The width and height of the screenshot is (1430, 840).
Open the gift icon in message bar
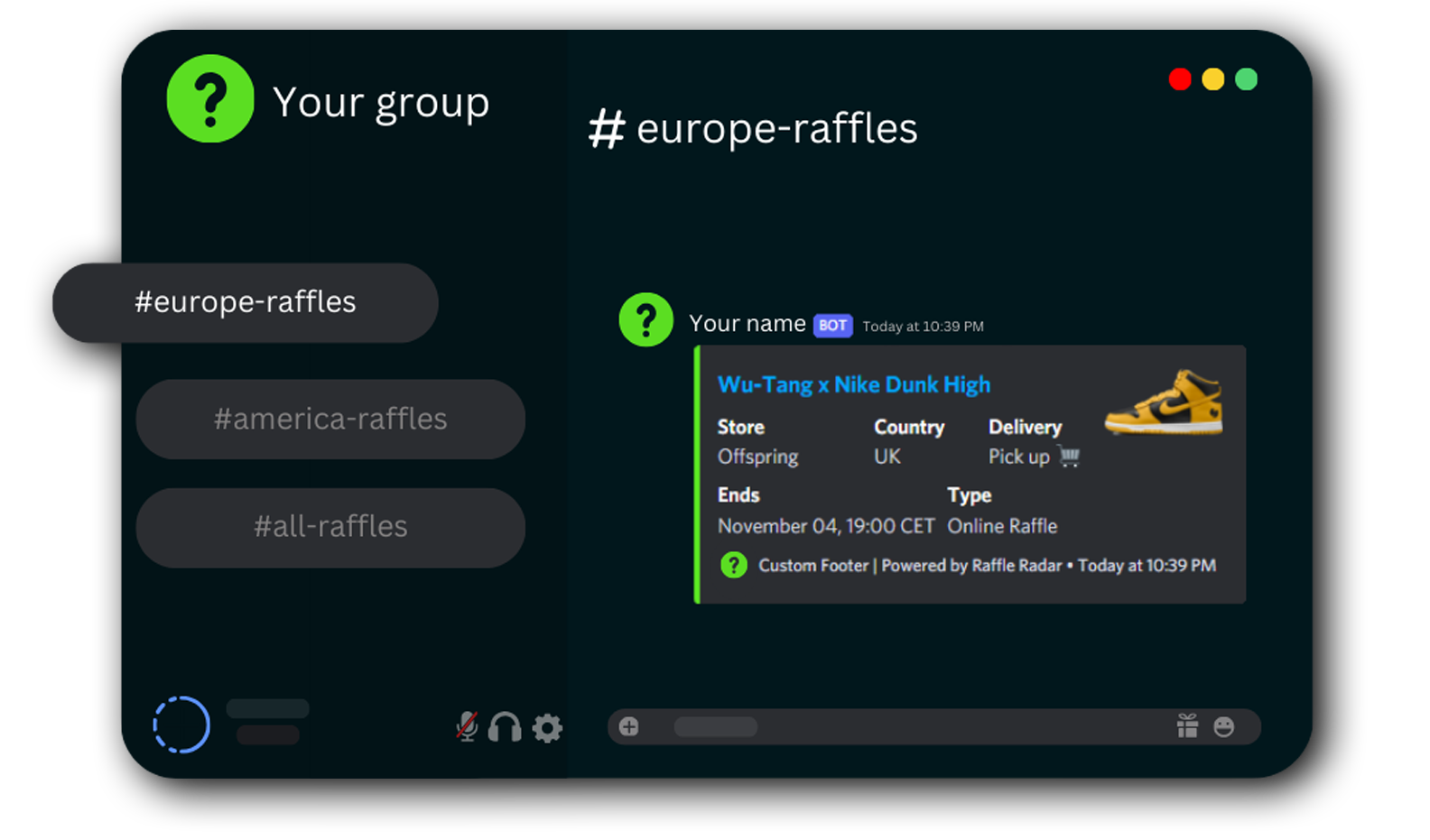pyautogui.click(x=1187, y=725)
